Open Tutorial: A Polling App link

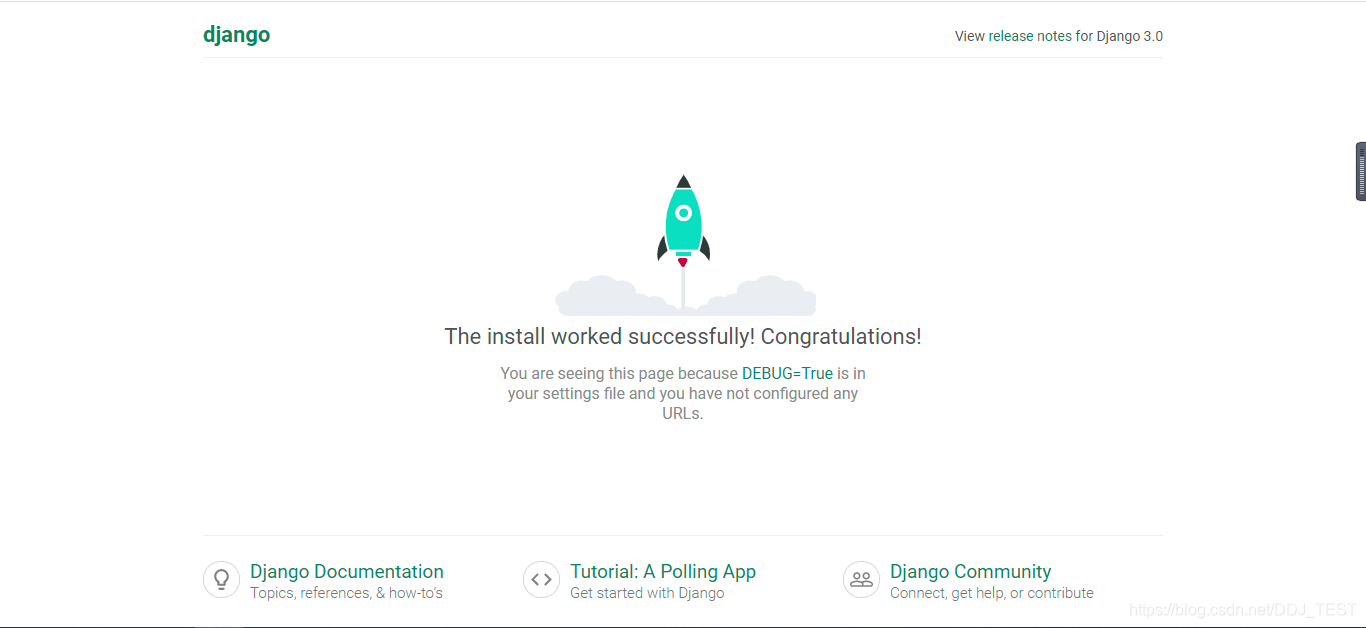tap(663, 571)
